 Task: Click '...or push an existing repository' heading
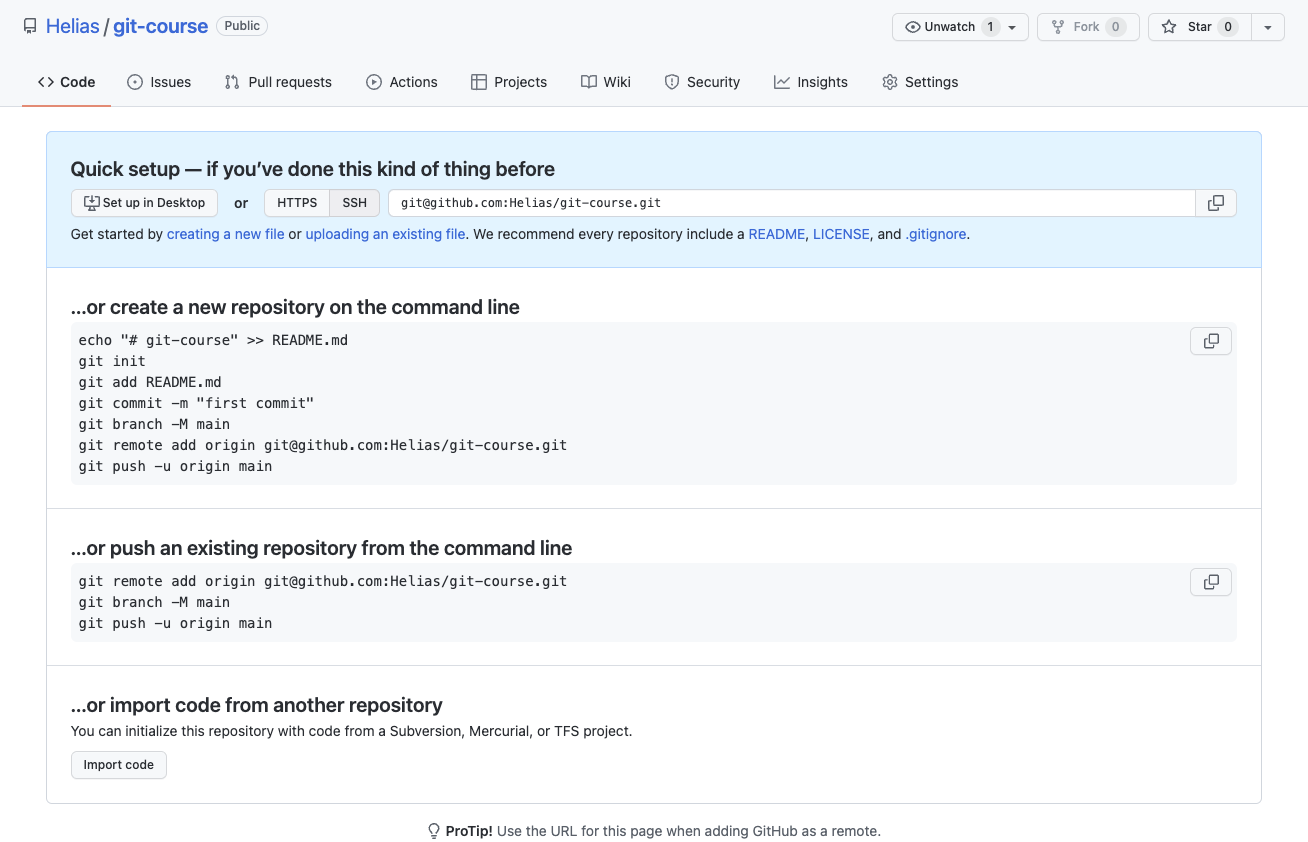click(x=322, y=548)
